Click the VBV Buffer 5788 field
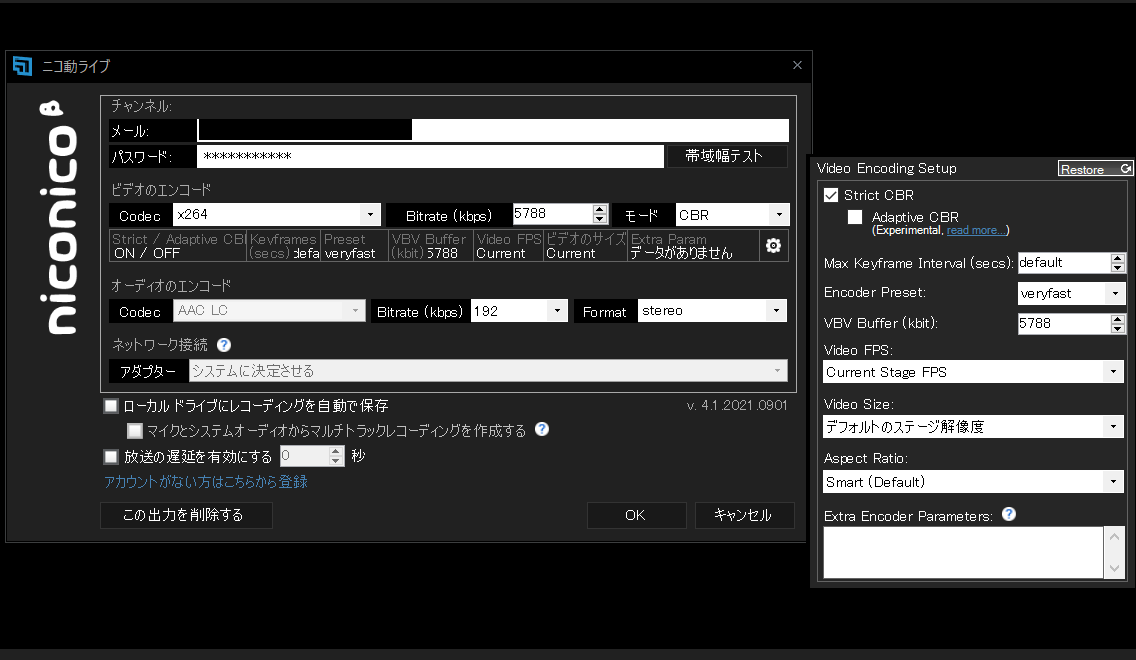 (1064, 323)
